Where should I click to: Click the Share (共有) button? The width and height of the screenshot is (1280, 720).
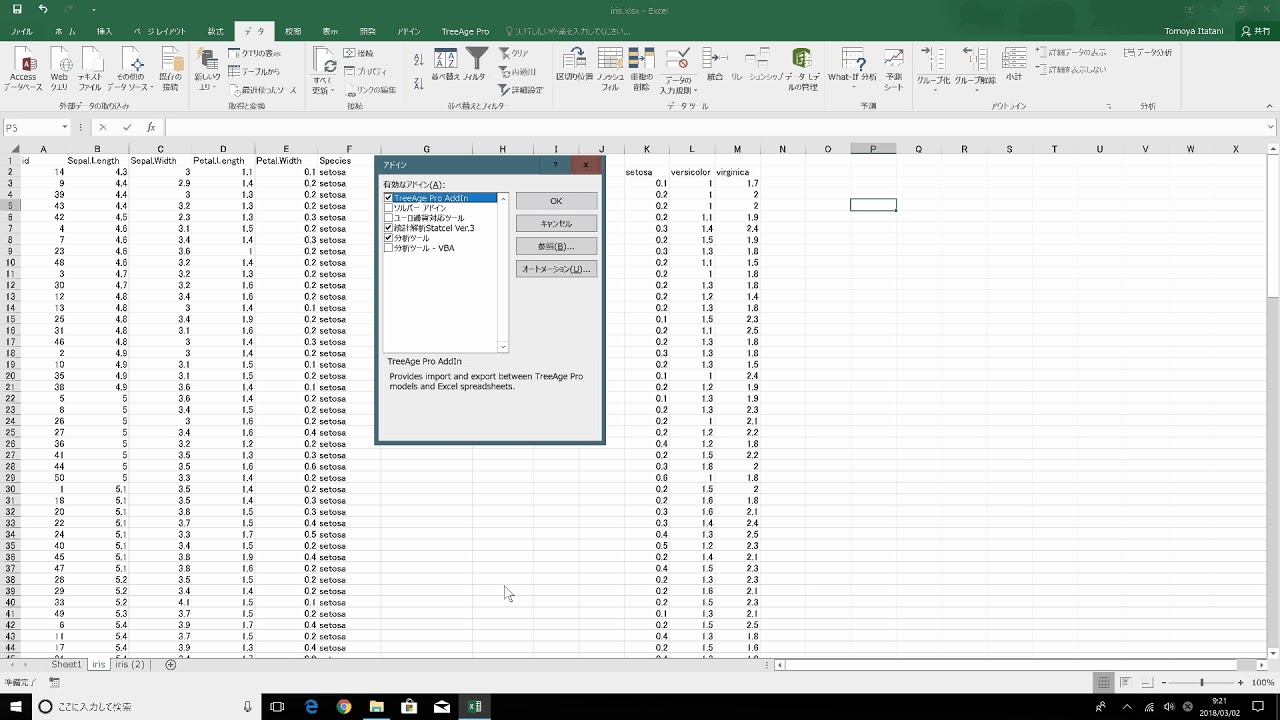(x=1255, y=32)
